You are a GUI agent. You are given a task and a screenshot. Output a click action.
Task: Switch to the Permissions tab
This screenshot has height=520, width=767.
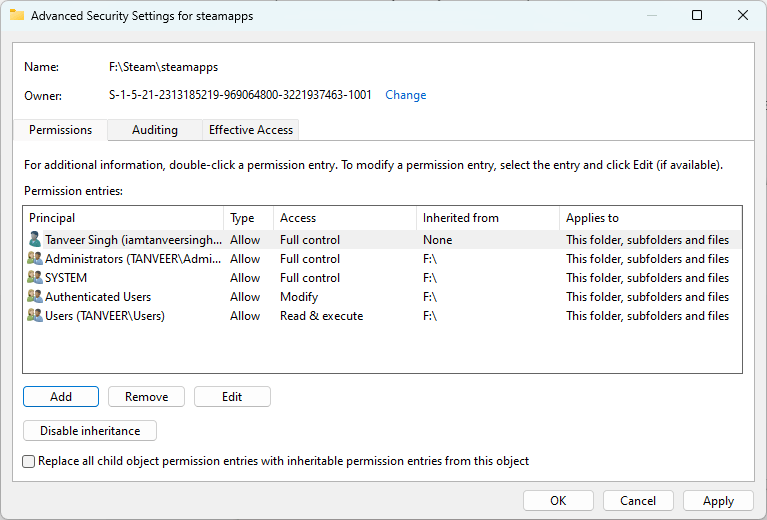[x=60, y=130]
